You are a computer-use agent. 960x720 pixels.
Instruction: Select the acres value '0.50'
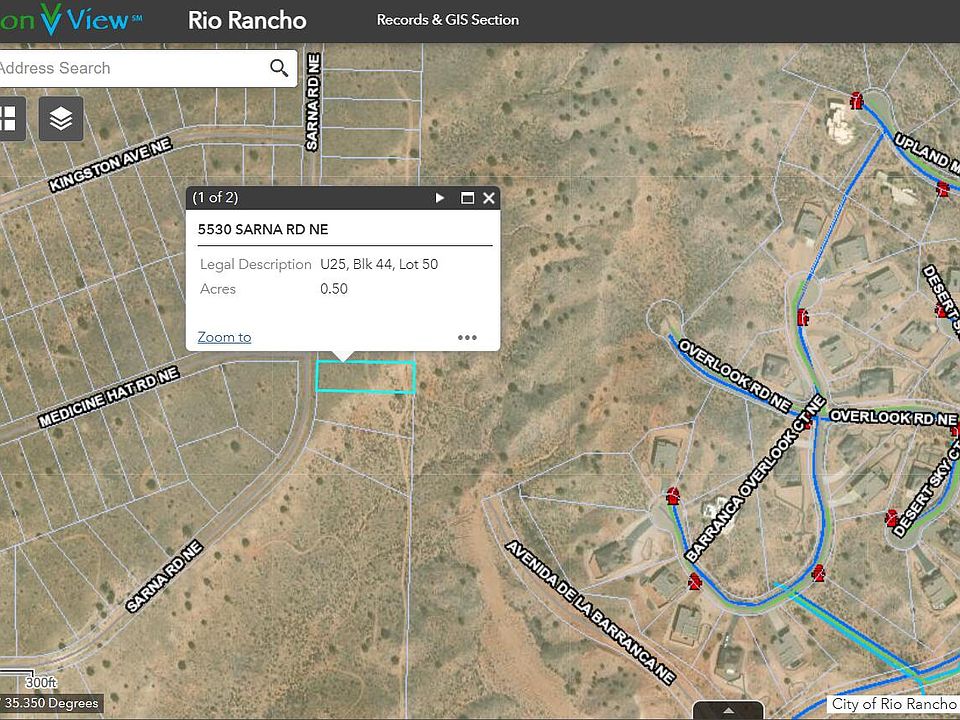(x=334, y=289)
